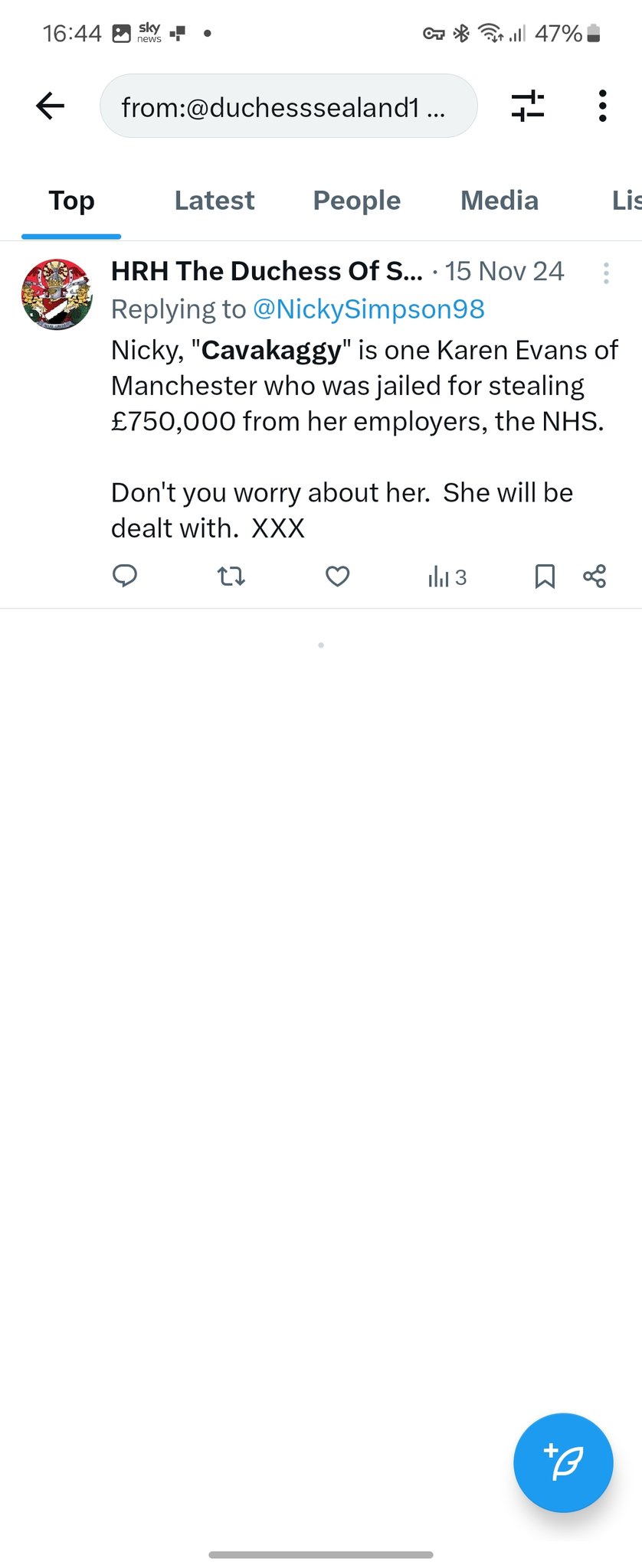Like the tweet with heart icon
Viewport: 642px width, 1568px height.
click(x=338, y=576)
